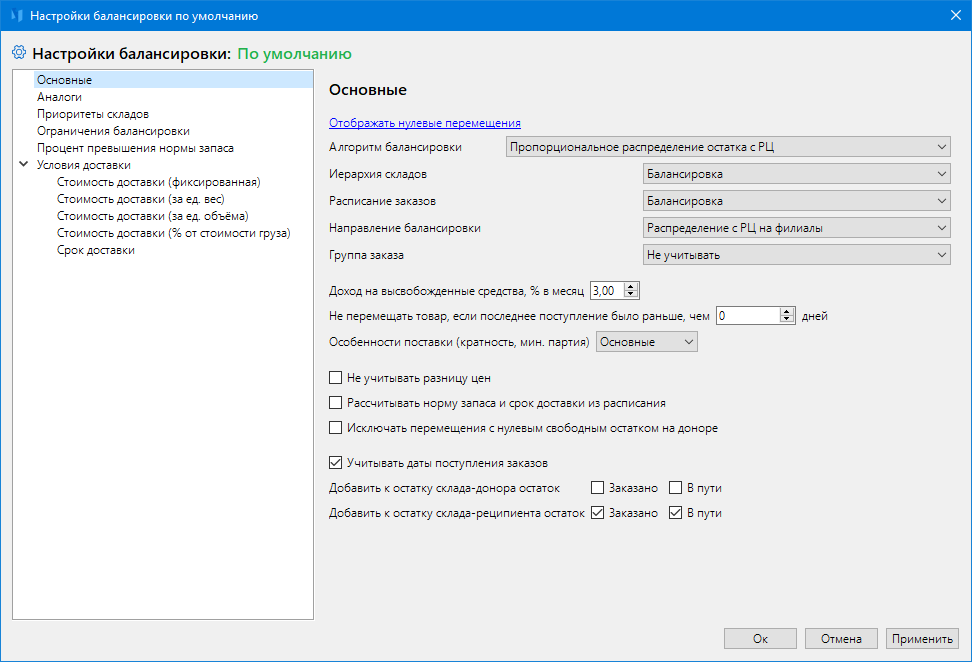This screenshot has height=662, width=972.
Task: Increase the income percent per month spinner
Action: tap(630, 286)
